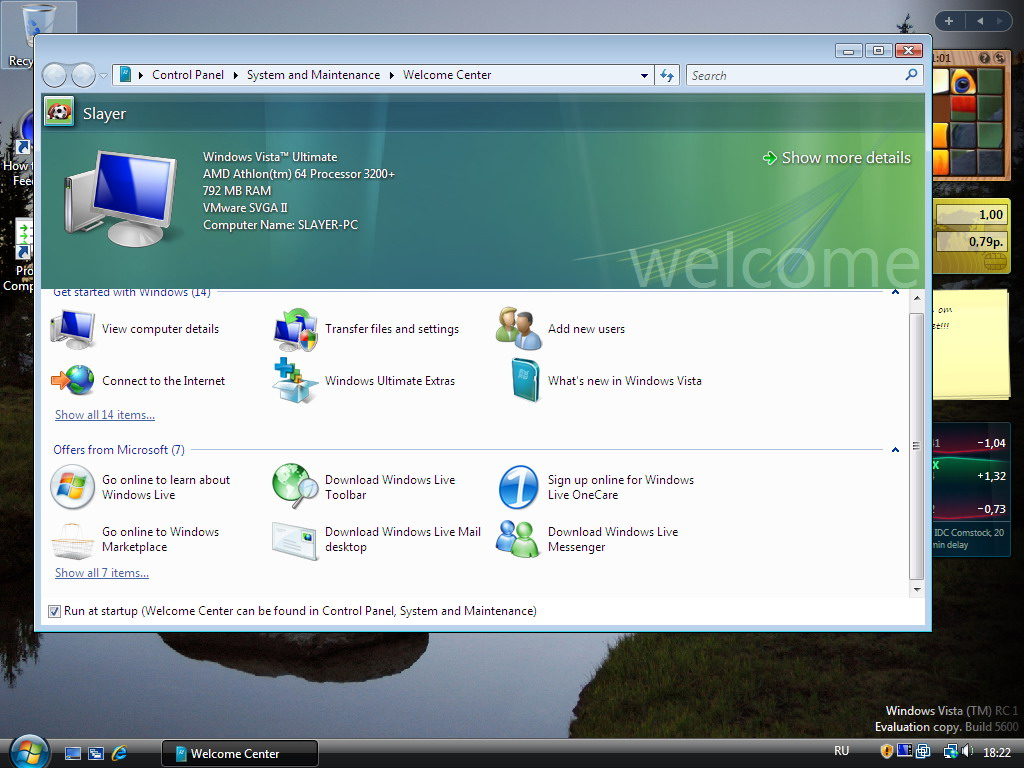Click Slayer user account picture
1024x768 pixels.
(59, 112)
